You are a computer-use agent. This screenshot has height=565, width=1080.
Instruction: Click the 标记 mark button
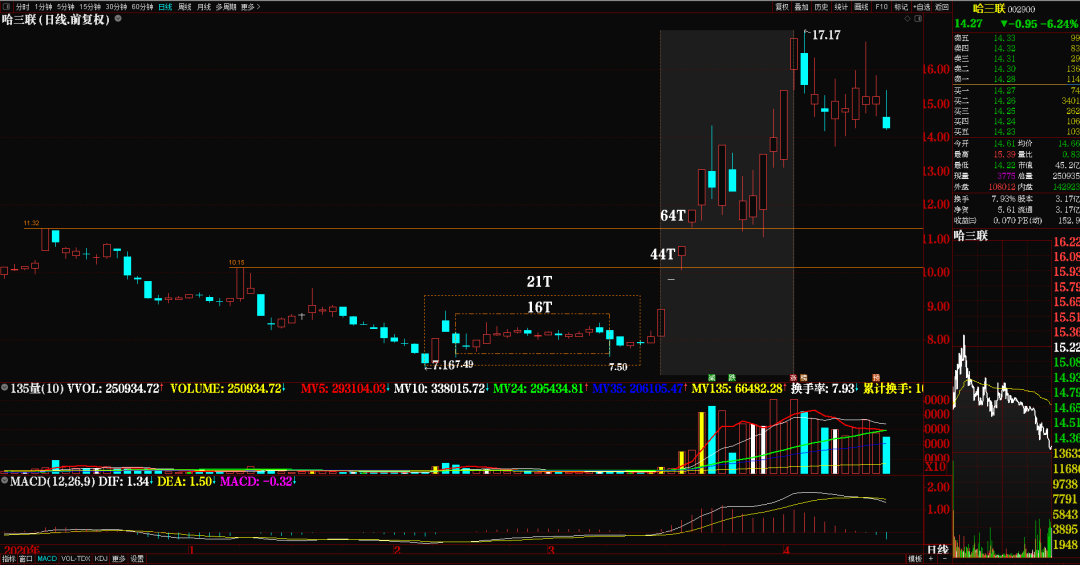(x=901, y=7)
